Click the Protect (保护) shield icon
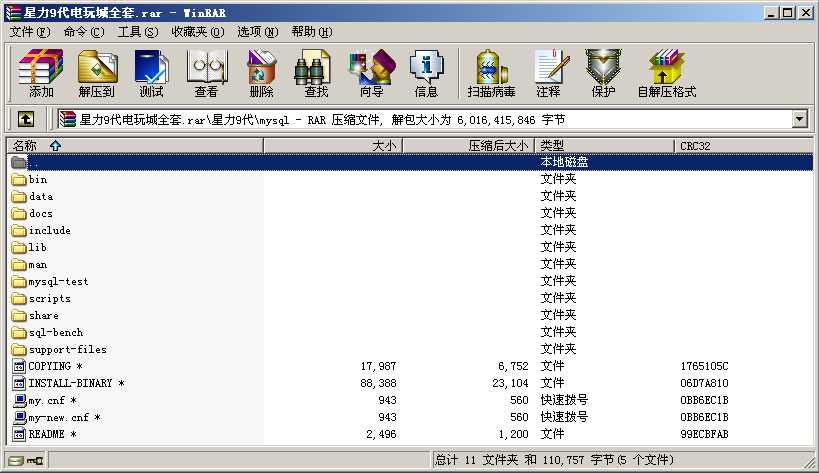819x473 pixels. point(603,73)
